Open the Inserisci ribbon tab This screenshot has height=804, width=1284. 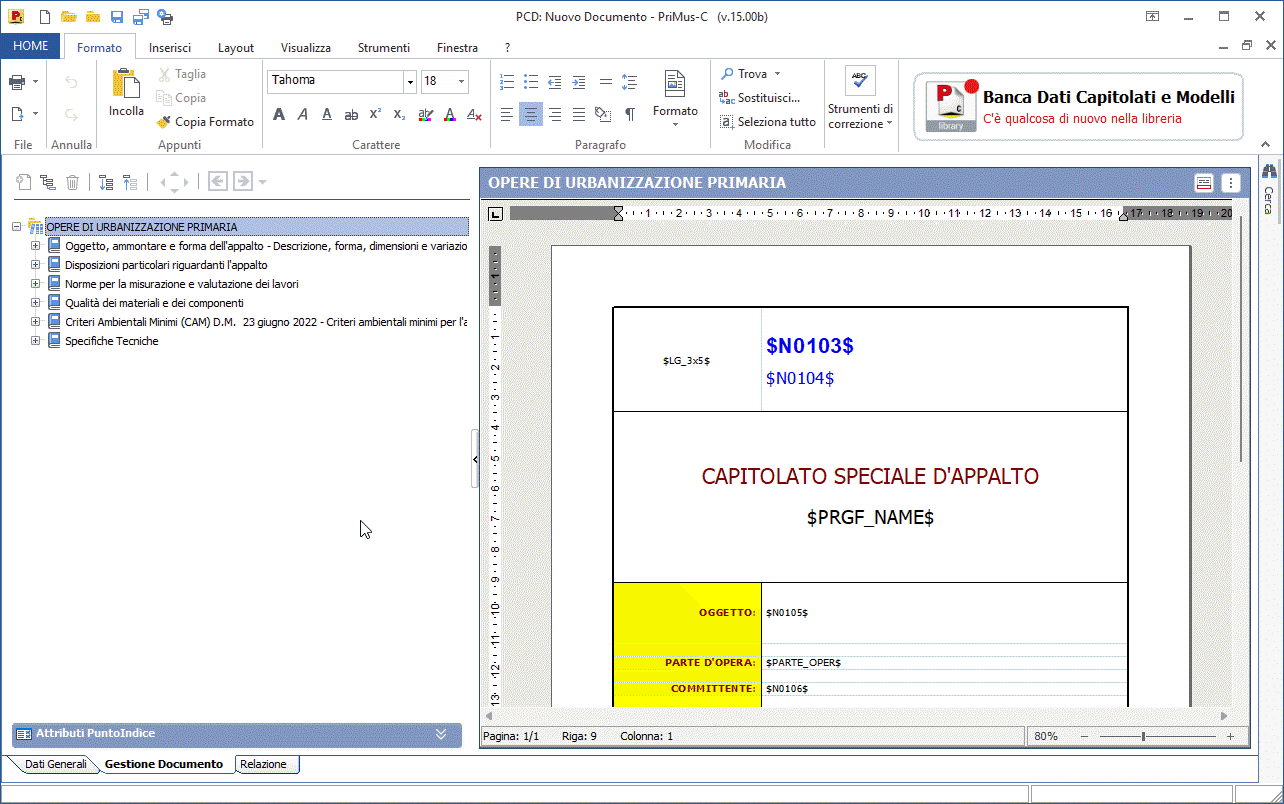(x=170, y=48)
